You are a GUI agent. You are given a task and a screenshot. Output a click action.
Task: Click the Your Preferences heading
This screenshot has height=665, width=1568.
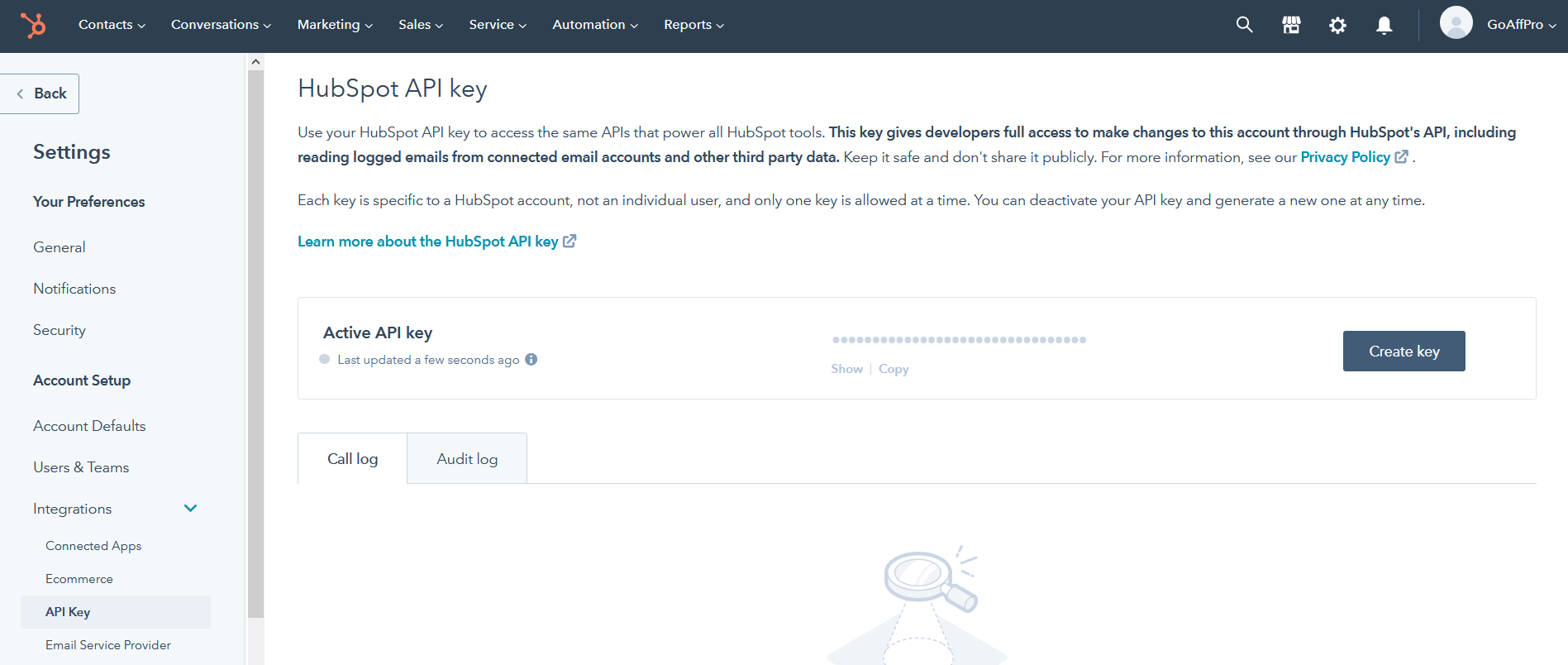[x=89, y=202]
